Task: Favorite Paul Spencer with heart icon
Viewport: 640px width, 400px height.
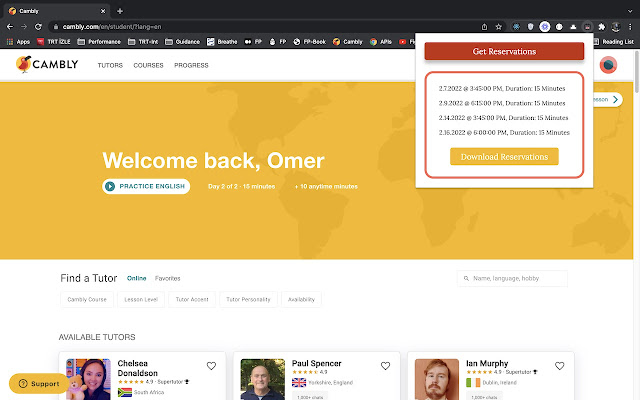Action: pyautogui.click(x=385, y=366)
